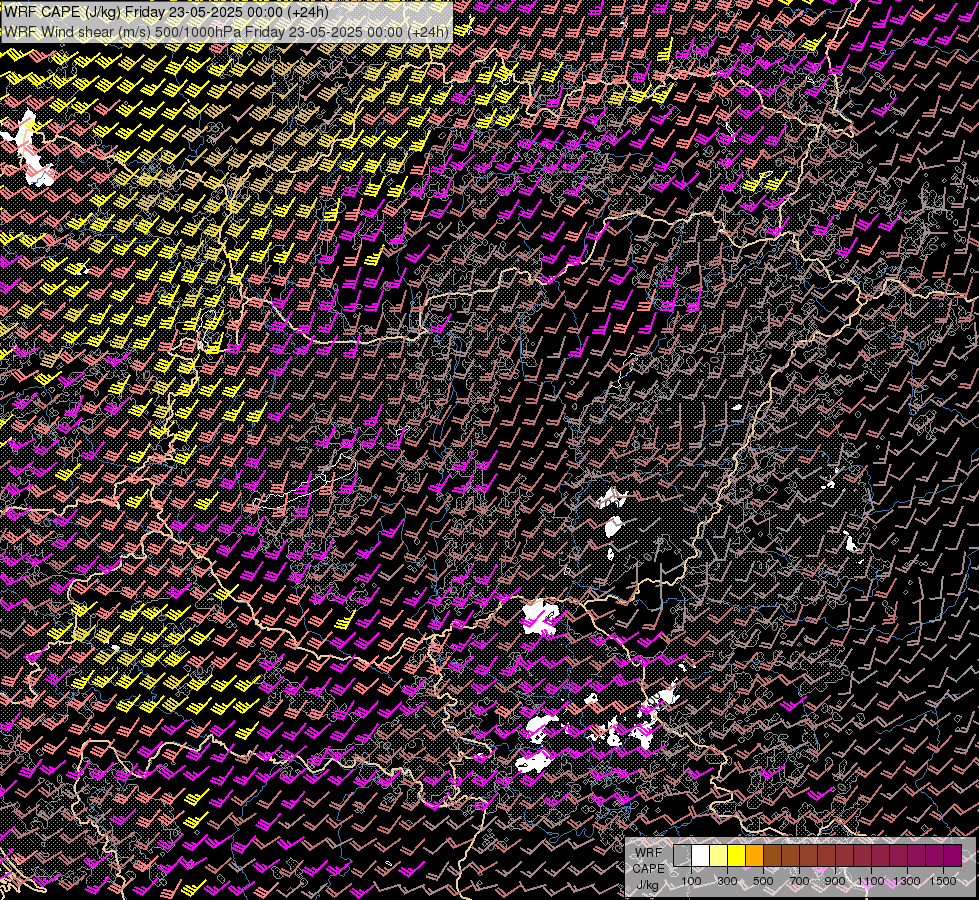Click the legend value 700
The image size is (979, 900).
pyautogui.click(x=799, y=881)
